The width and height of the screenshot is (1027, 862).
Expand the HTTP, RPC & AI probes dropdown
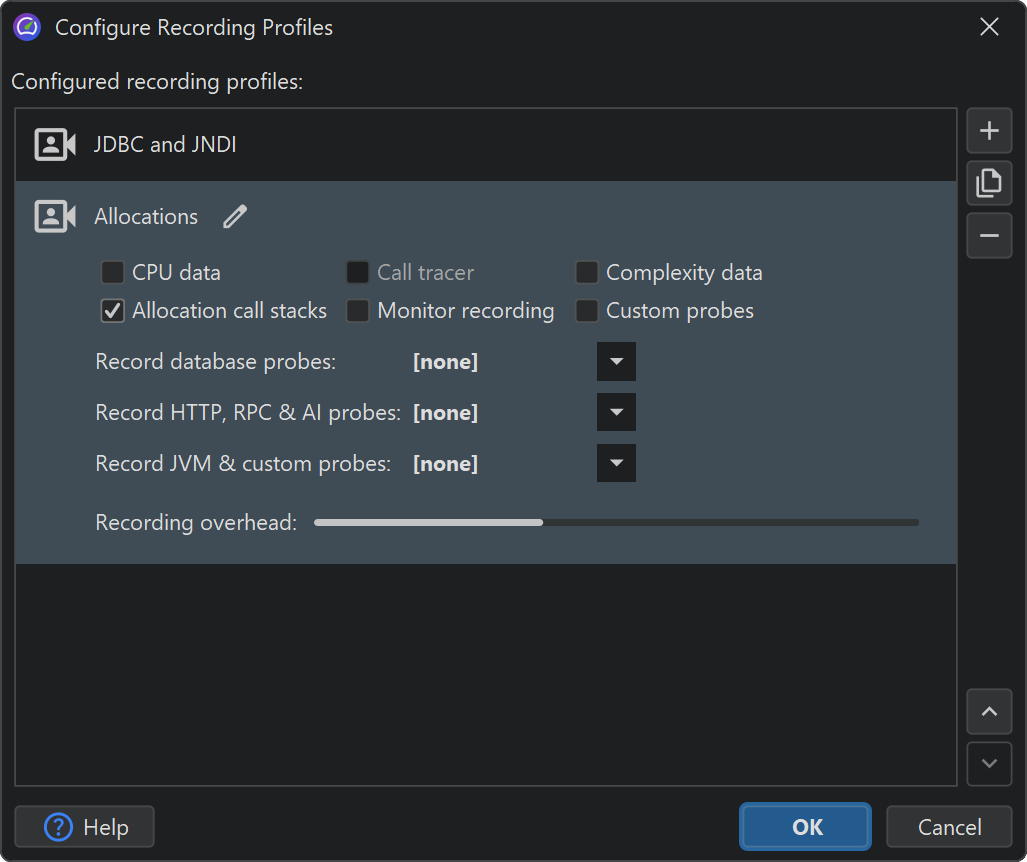616,412
